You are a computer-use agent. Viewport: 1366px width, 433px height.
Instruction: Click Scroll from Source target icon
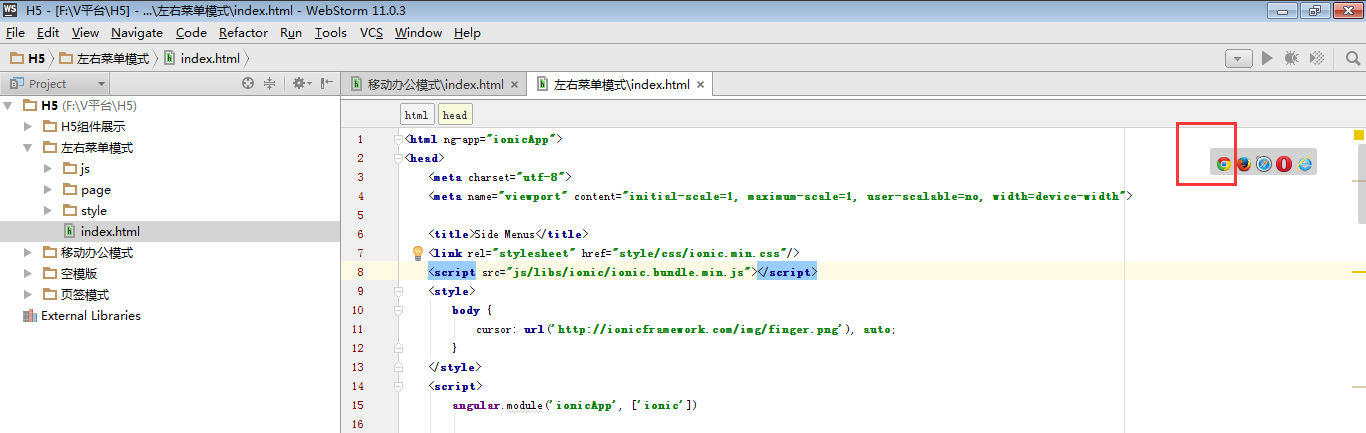[x=248, y=84]
